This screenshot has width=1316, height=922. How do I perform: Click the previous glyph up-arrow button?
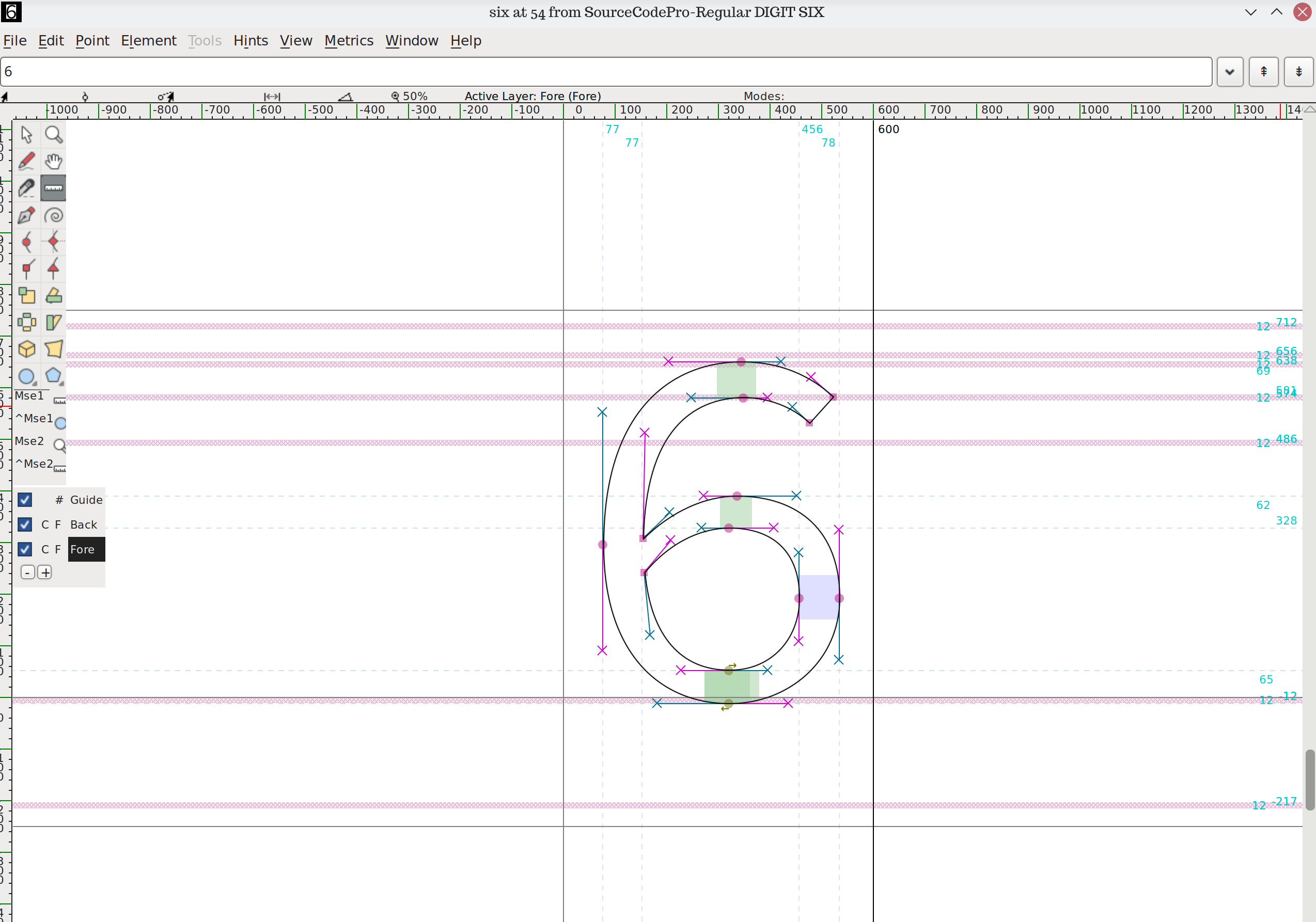(1263, 72)
